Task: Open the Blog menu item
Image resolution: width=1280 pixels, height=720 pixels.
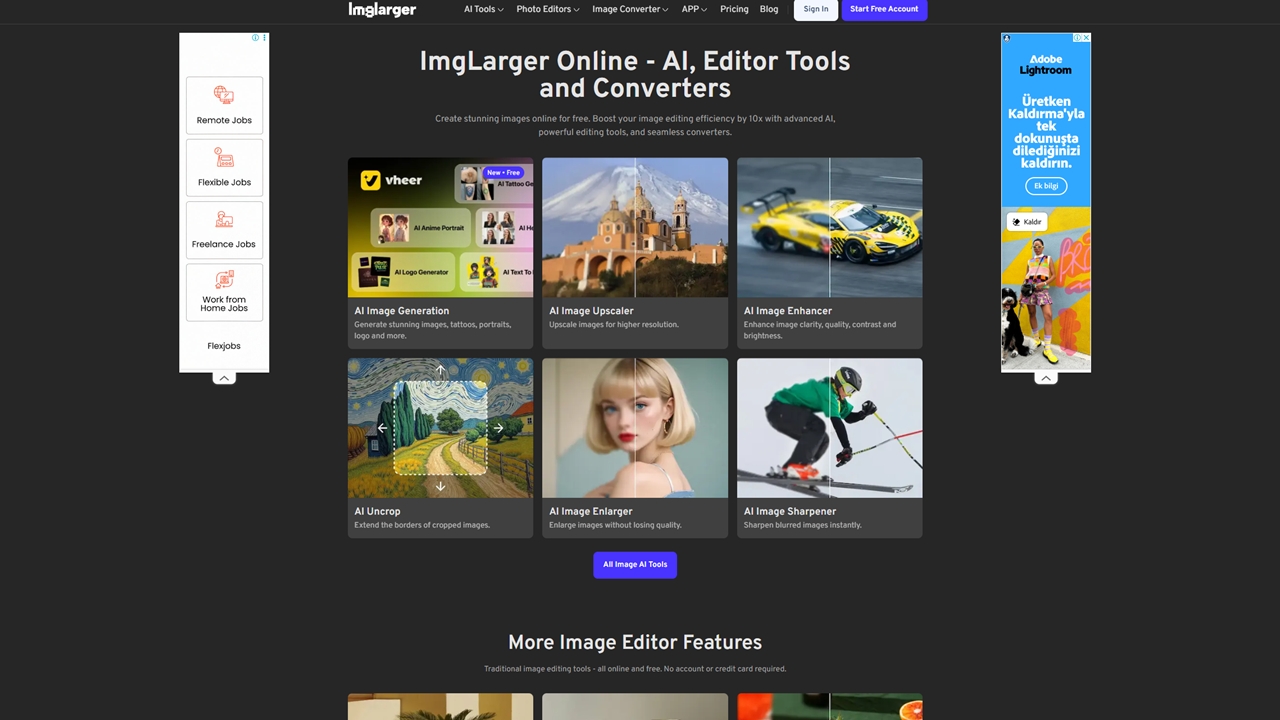Action: coord(768,9)
